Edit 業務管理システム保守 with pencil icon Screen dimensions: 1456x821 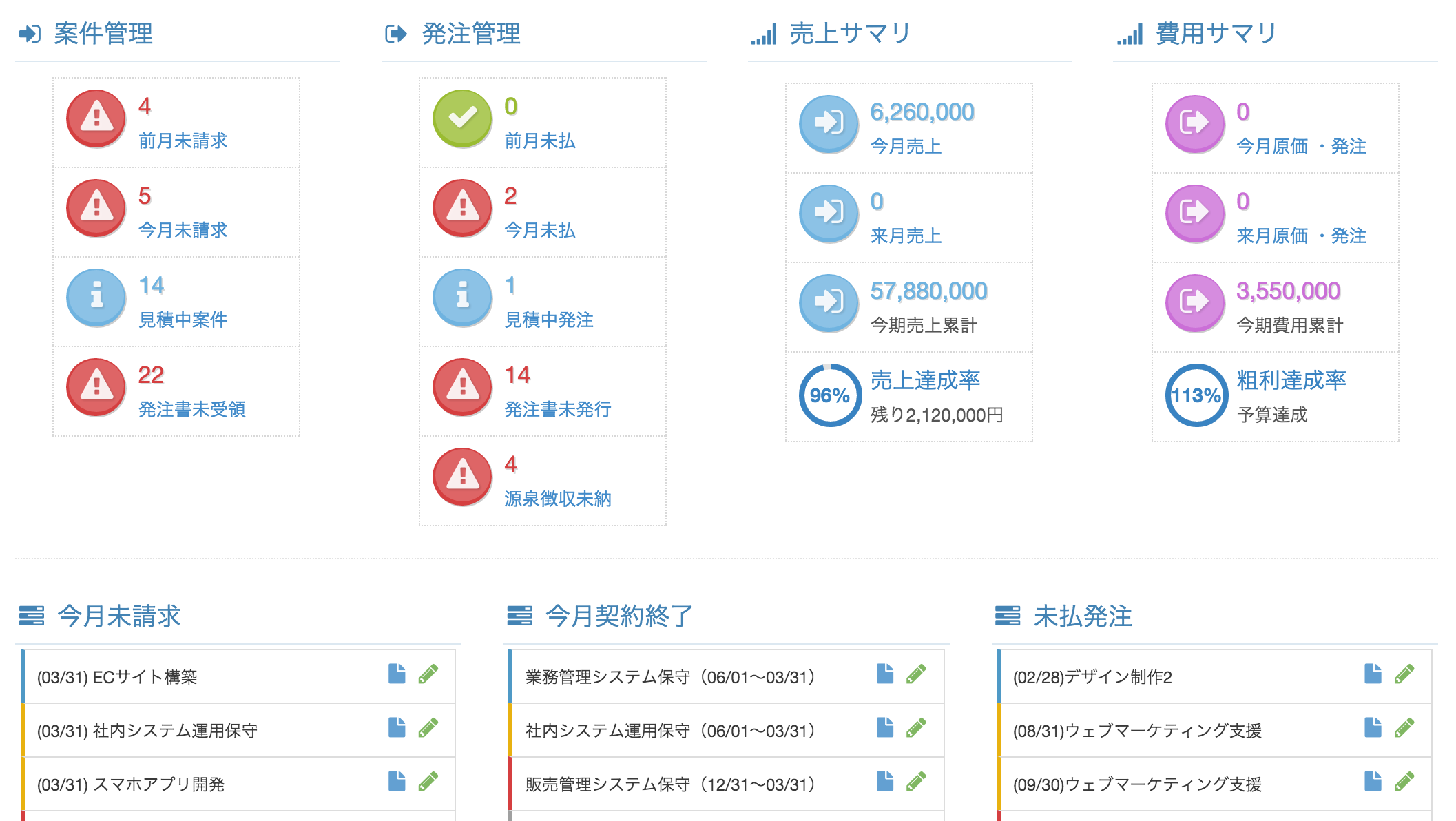pyautogui.click(x=916, y=674)
